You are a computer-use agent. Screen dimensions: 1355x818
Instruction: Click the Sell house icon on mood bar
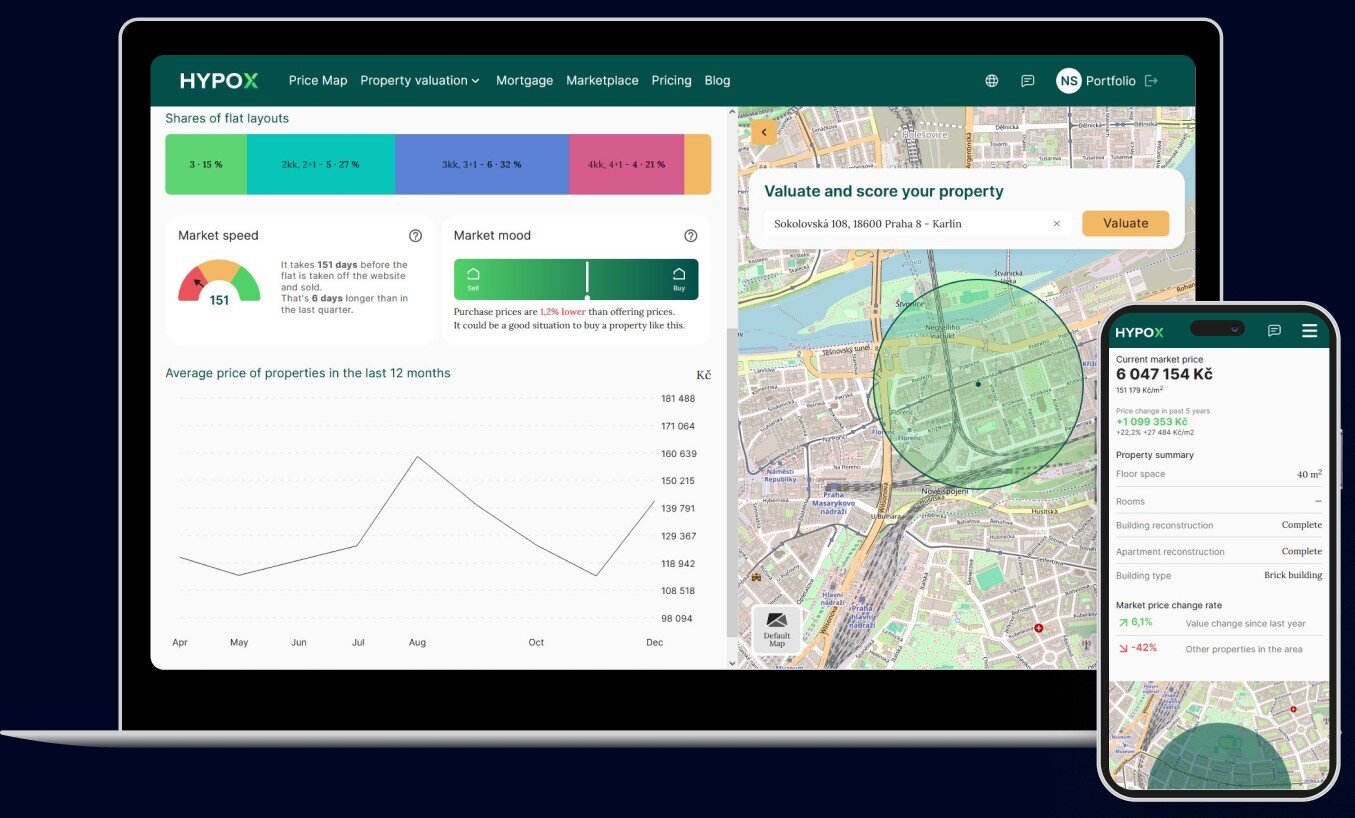pos(473,274)
